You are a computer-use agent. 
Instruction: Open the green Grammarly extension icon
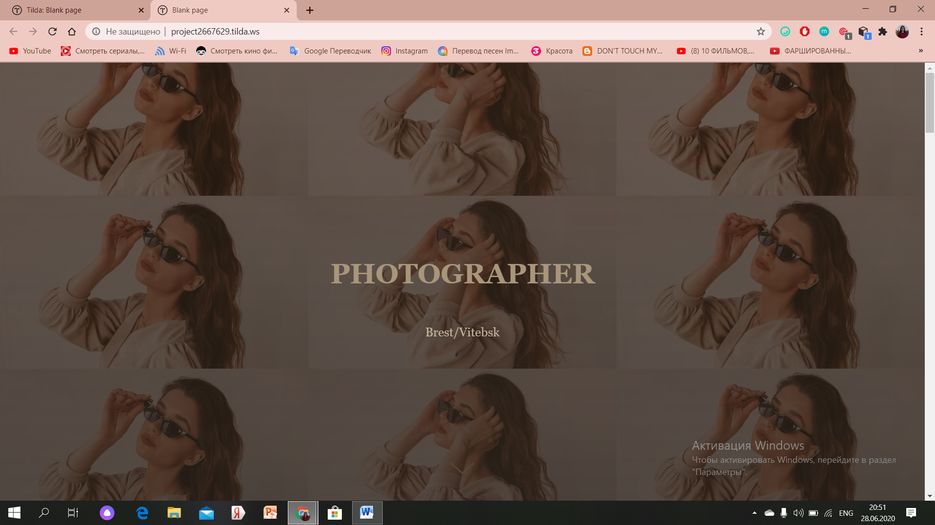785,32
